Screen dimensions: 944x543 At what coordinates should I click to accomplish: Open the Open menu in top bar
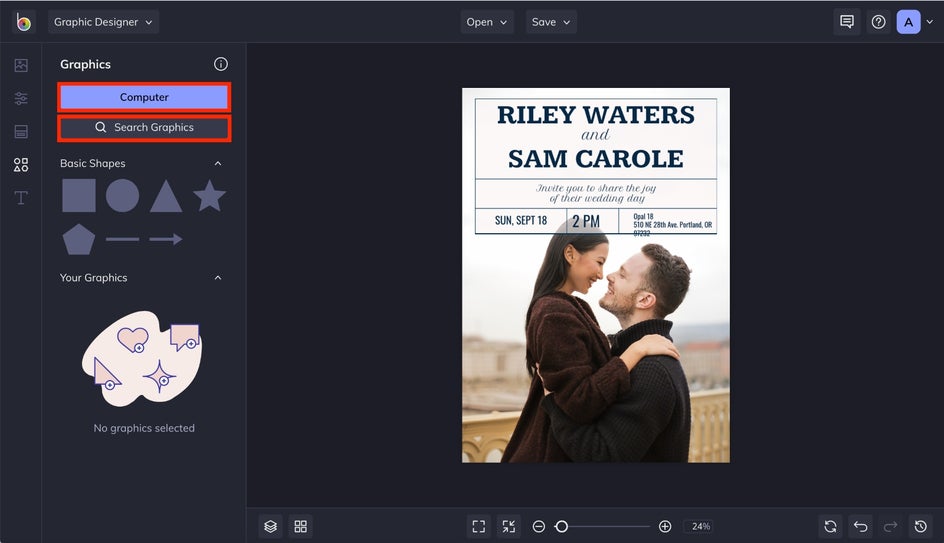click(x=487, y=22)
